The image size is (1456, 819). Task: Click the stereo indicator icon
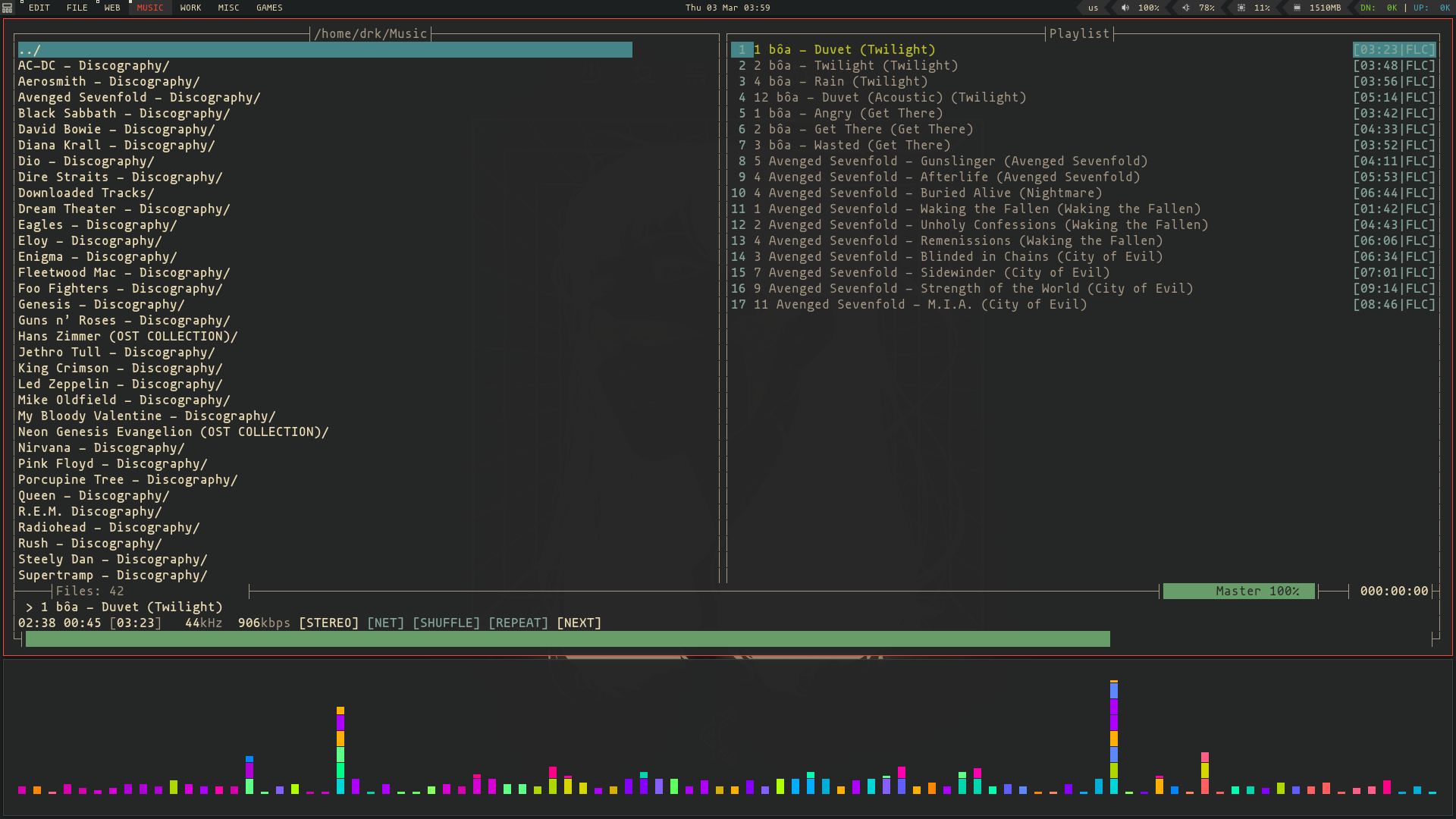(329, 622)
